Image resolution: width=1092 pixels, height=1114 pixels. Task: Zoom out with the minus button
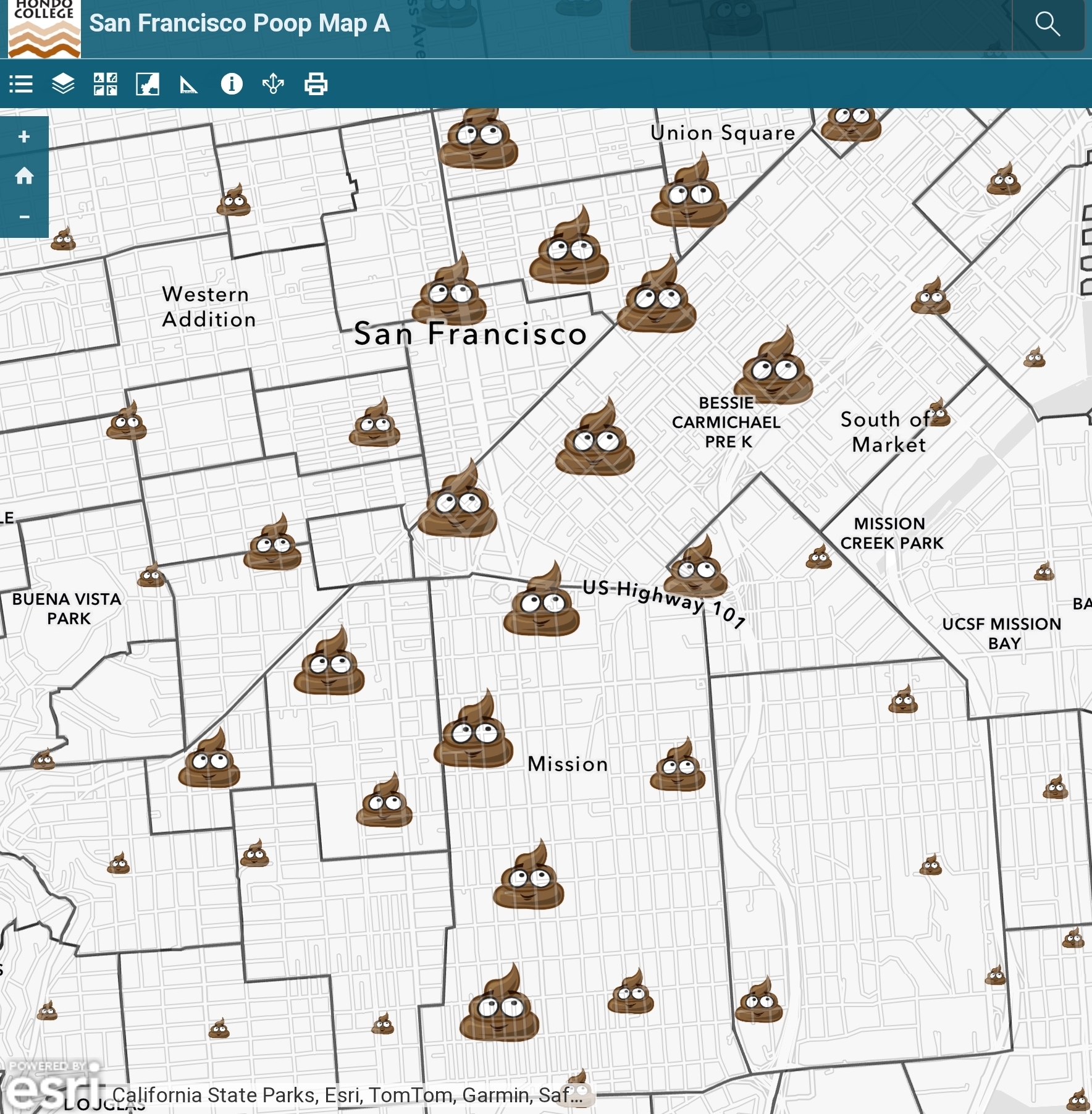(24, 217)
